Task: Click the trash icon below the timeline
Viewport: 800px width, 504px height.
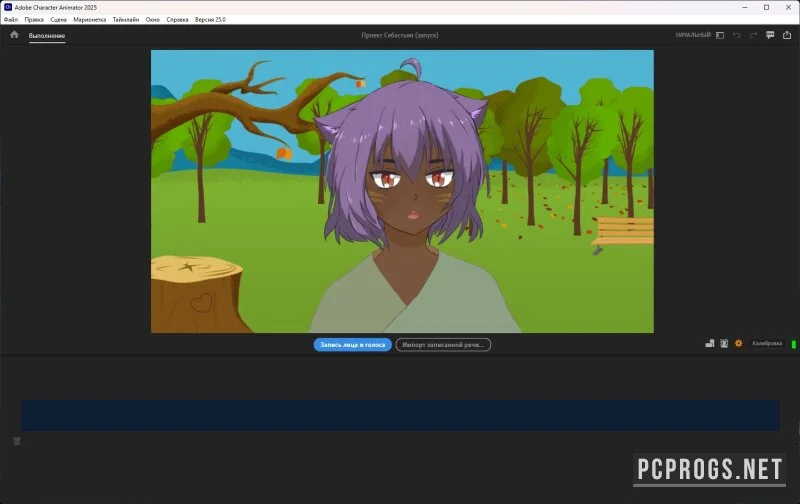Action: click(17, 441)
